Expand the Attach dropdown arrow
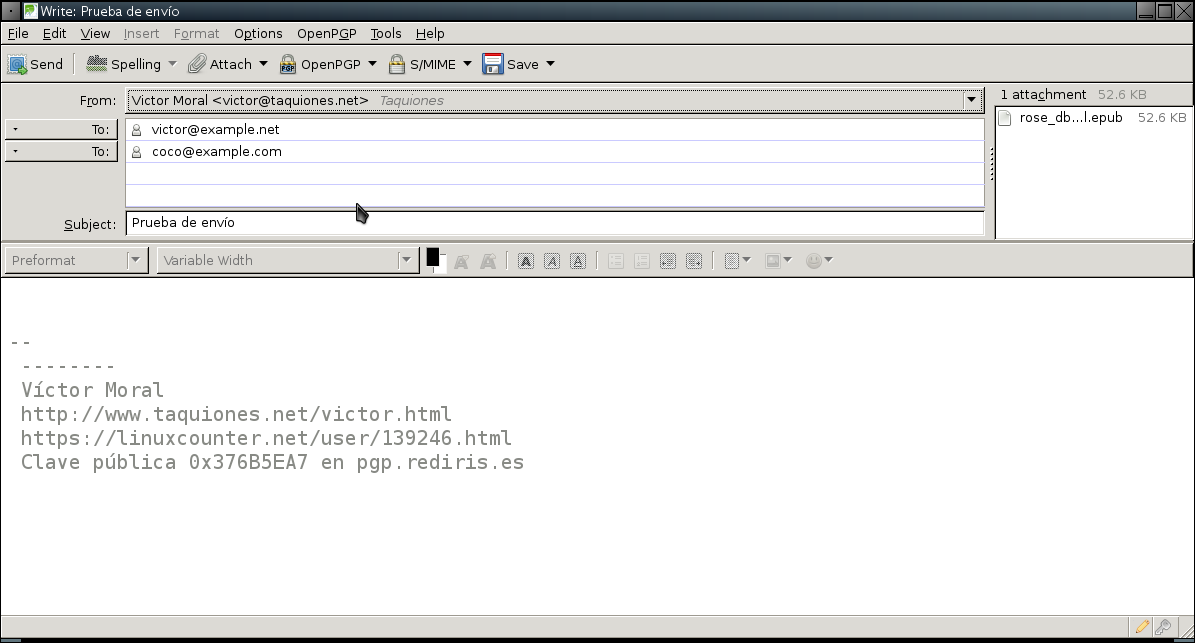The image size is (1195, 643). pyautogui.click(x=264, y=64)
